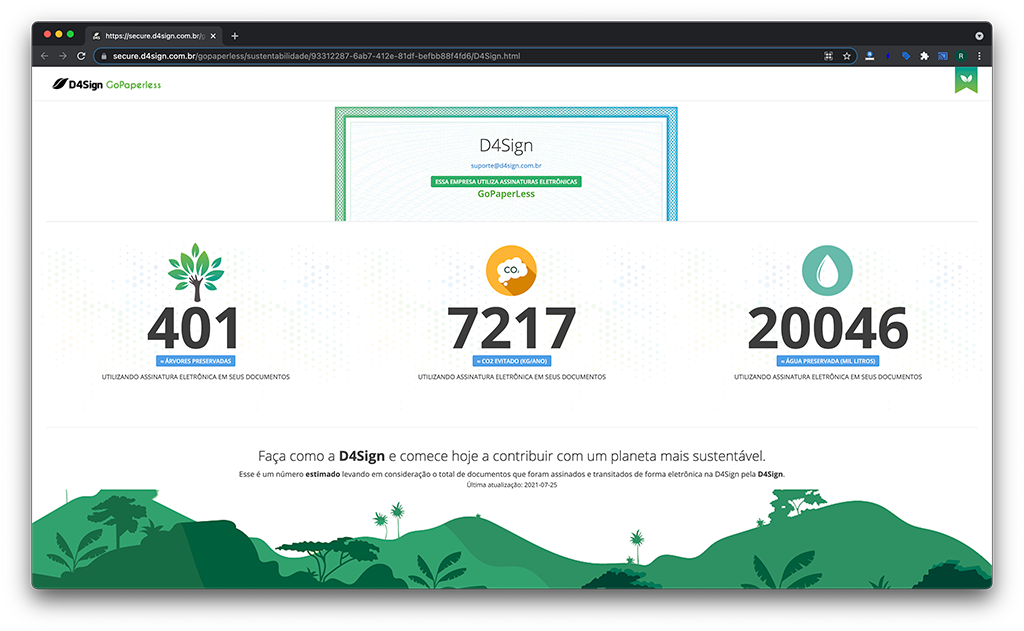Click the URL address bar field
The width and height of the screenshot is (1024, 631).
click(457, 56)
